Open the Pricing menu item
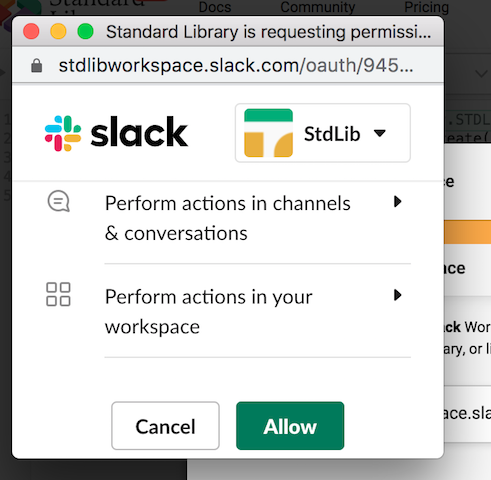 [426, 7]
